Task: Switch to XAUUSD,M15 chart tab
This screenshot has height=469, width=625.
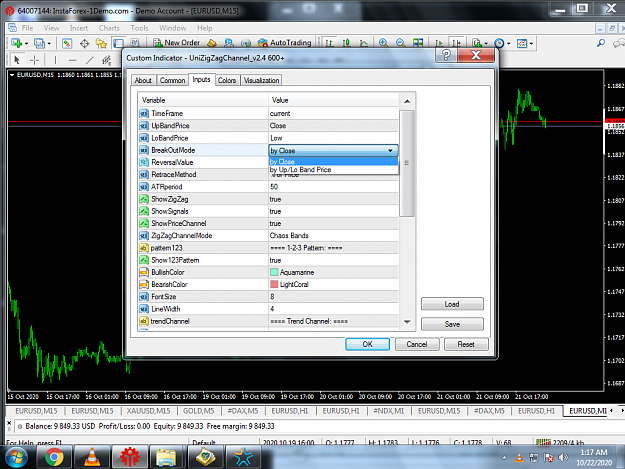Action: (x=148, y=411)
